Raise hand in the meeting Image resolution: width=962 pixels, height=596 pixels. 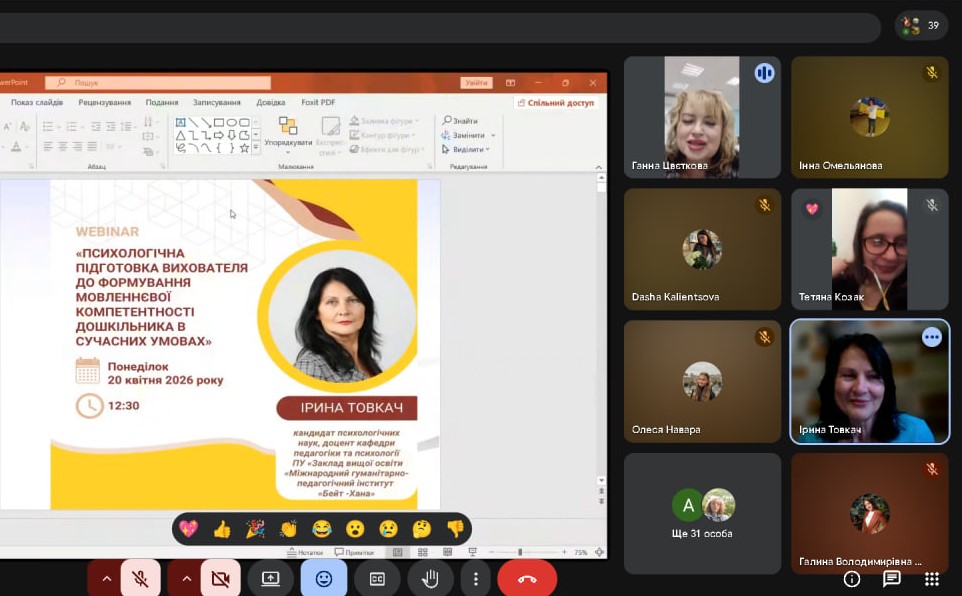coord(430,578)
